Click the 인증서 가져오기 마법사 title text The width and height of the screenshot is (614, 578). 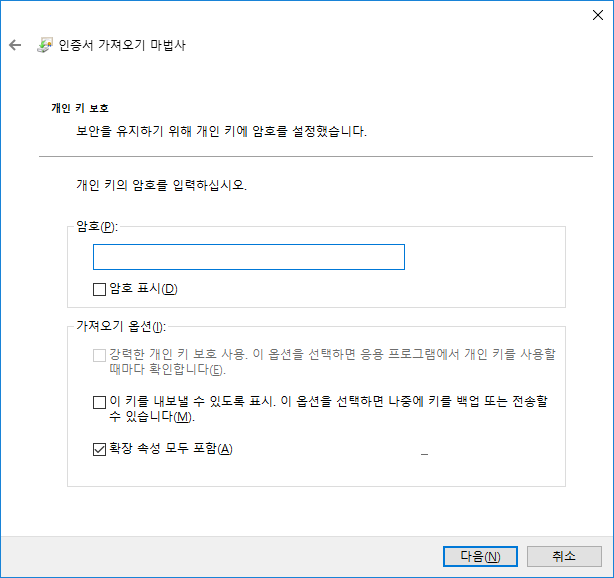[122, 45]
